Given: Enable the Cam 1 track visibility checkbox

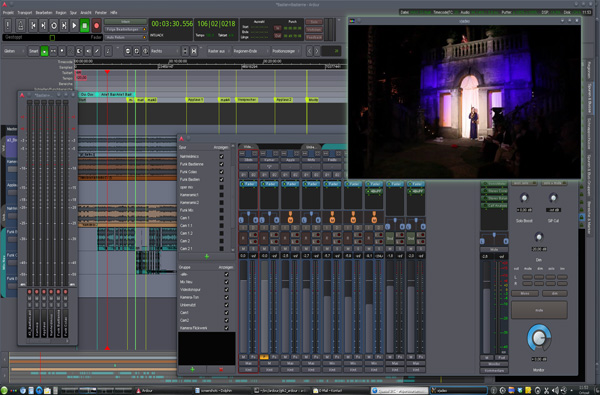Looking at the screenshot, I should click(221, 218).
